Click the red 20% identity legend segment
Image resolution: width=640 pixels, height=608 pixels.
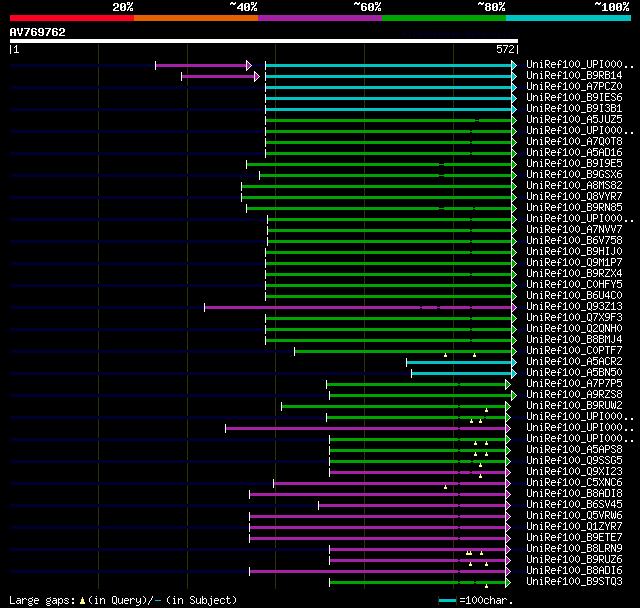[x=72, y=18]
